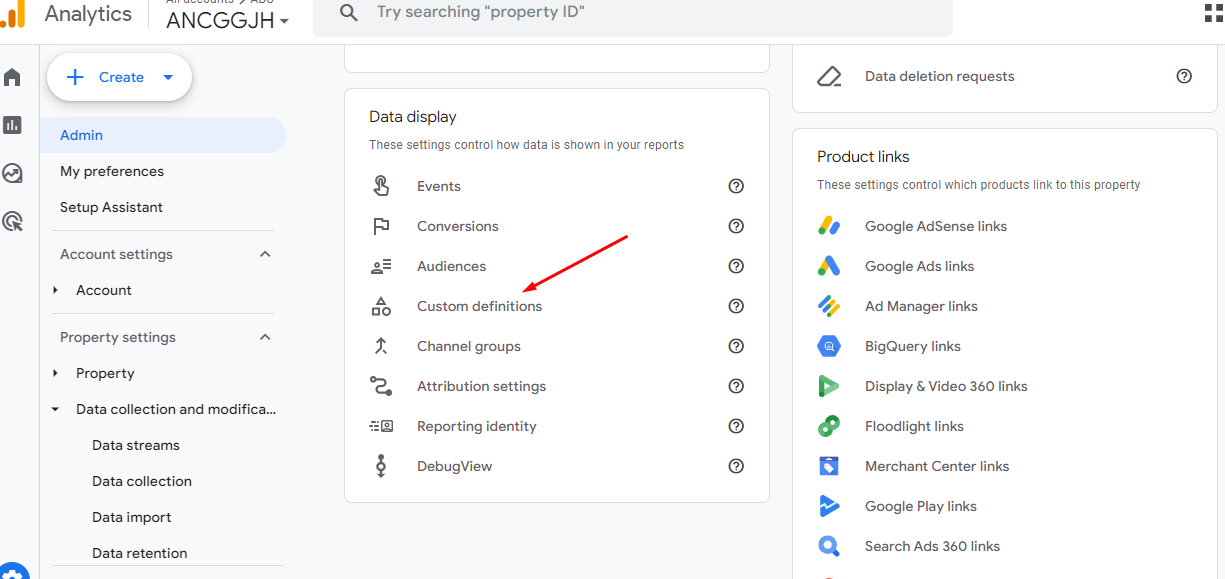The image size is (1225, 579).
Task: Open the ANCGGJH account selector dropdown
Action: 227,21
